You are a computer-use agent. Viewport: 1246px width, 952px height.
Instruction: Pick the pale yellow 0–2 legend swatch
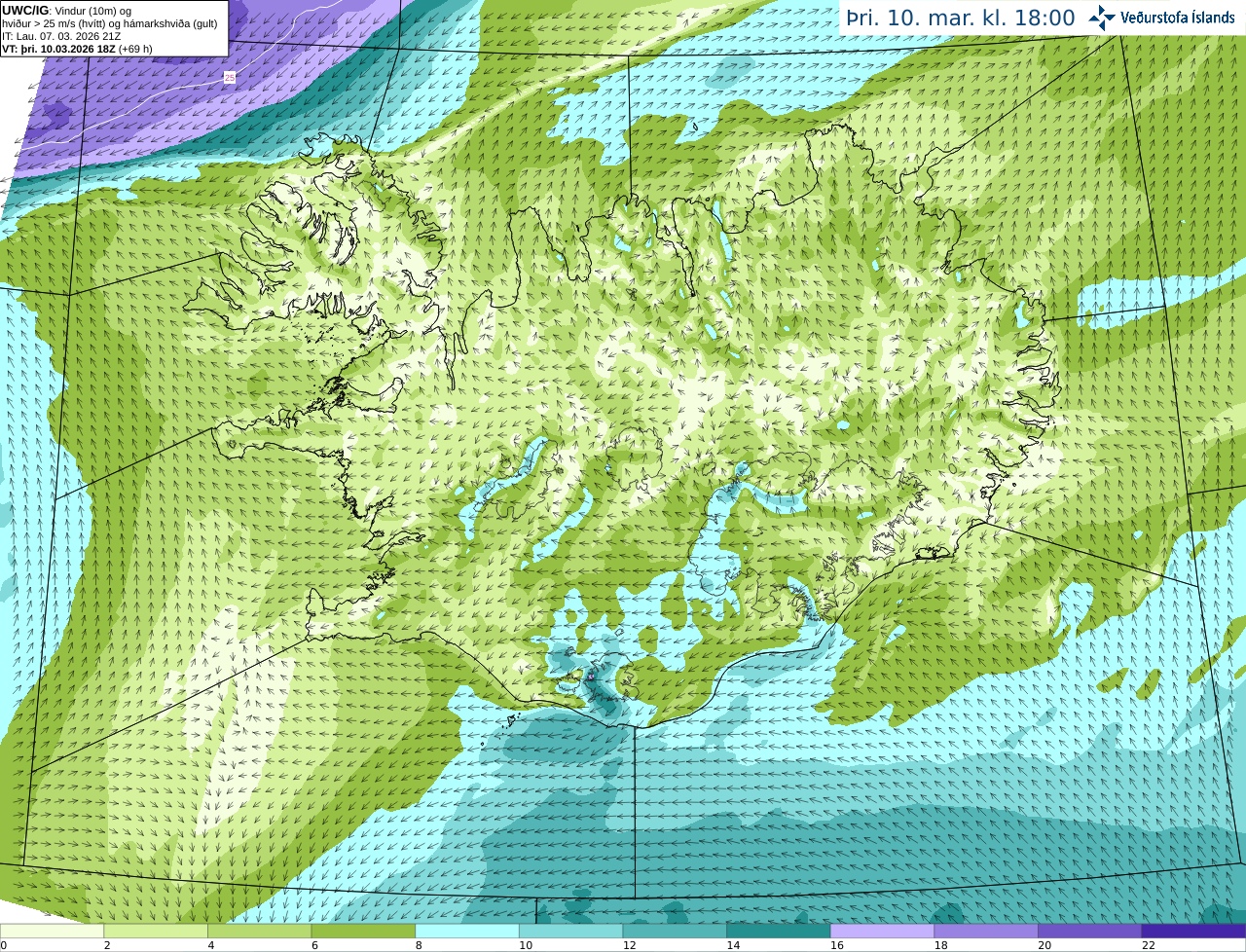(x=52, y=932)
